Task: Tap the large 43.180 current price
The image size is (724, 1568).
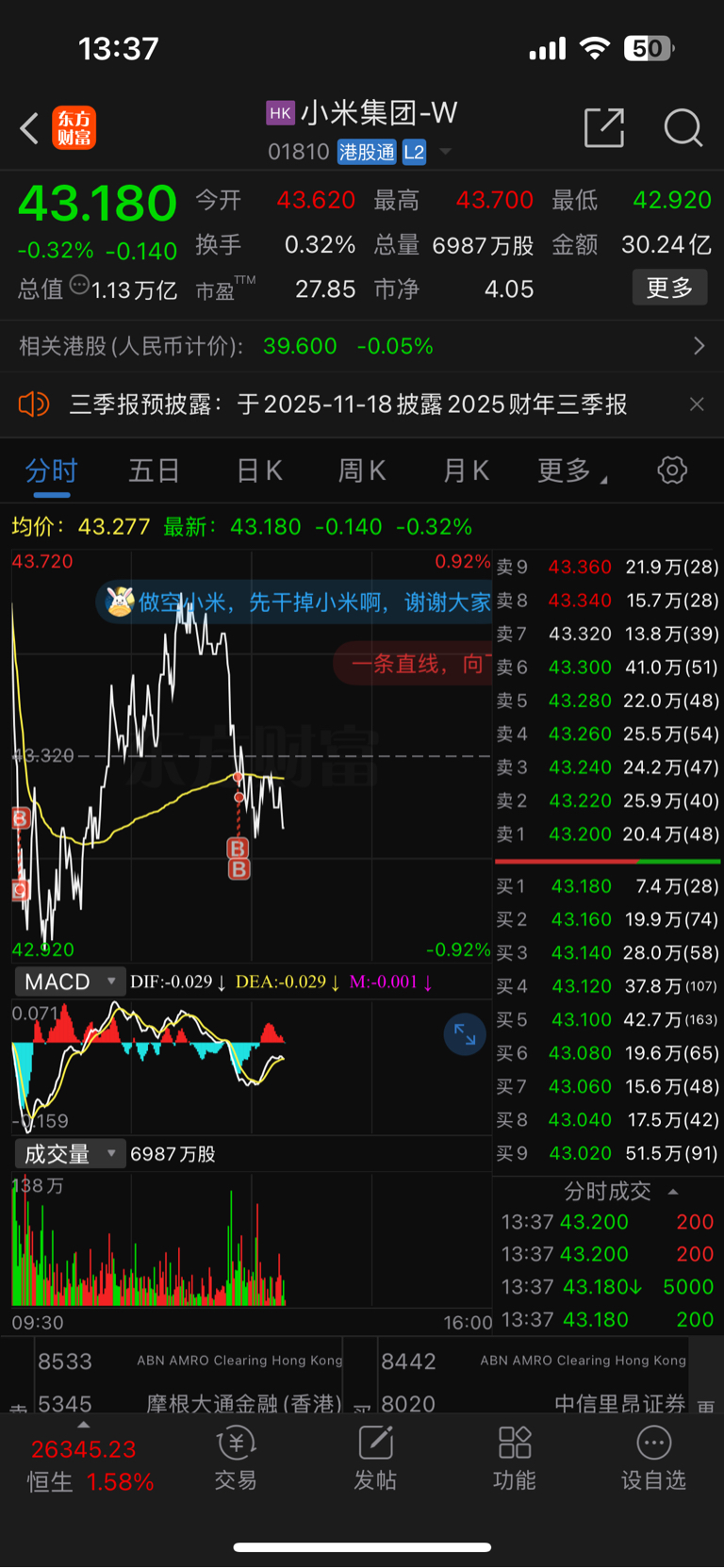Action: click(98, 203)
